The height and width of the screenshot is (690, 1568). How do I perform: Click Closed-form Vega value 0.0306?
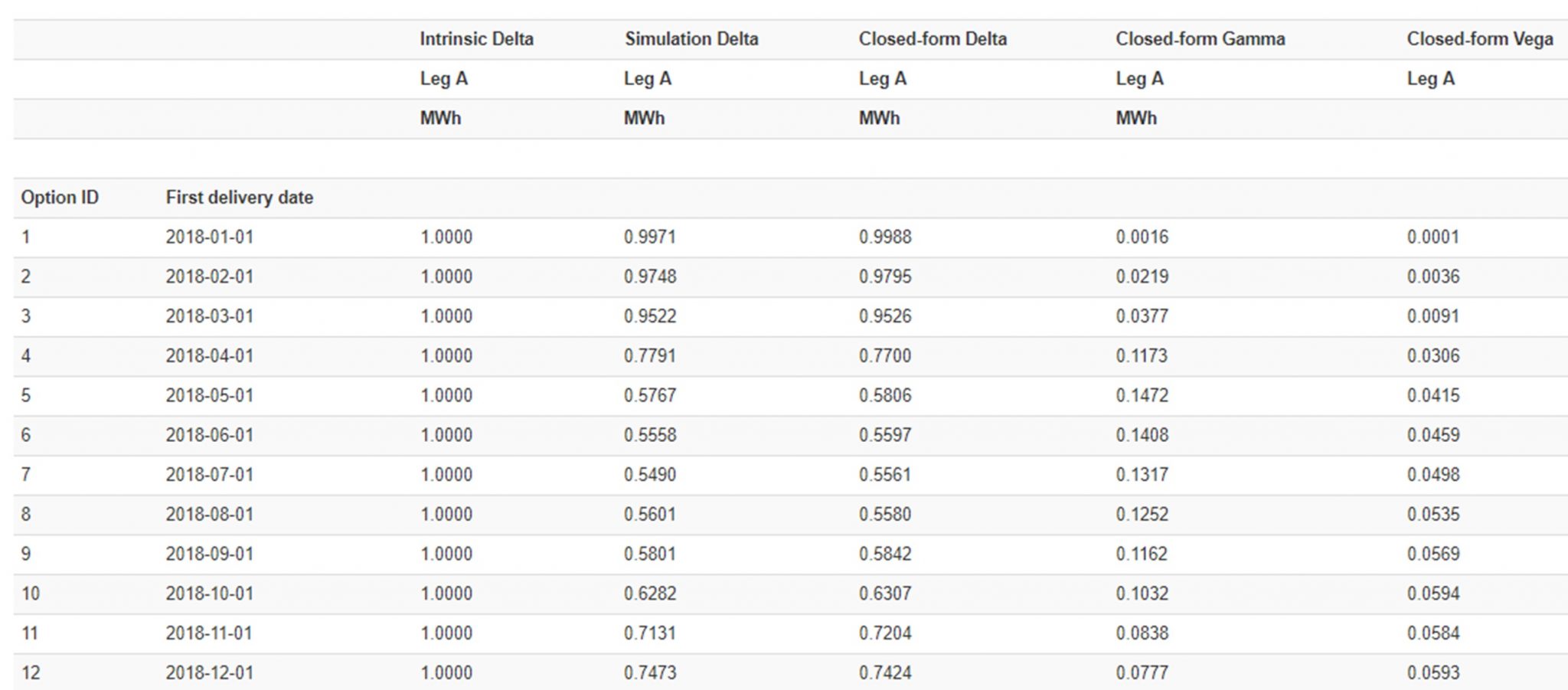(1433, 356)
